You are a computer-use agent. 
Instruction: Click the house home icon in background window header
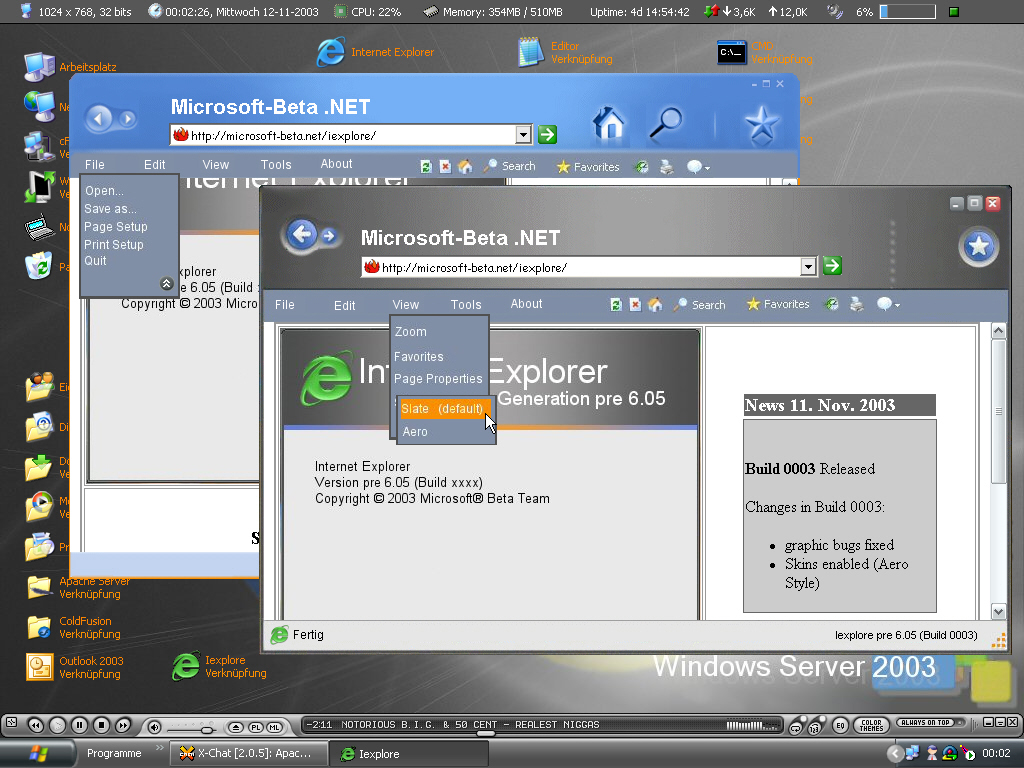(608, 123)
